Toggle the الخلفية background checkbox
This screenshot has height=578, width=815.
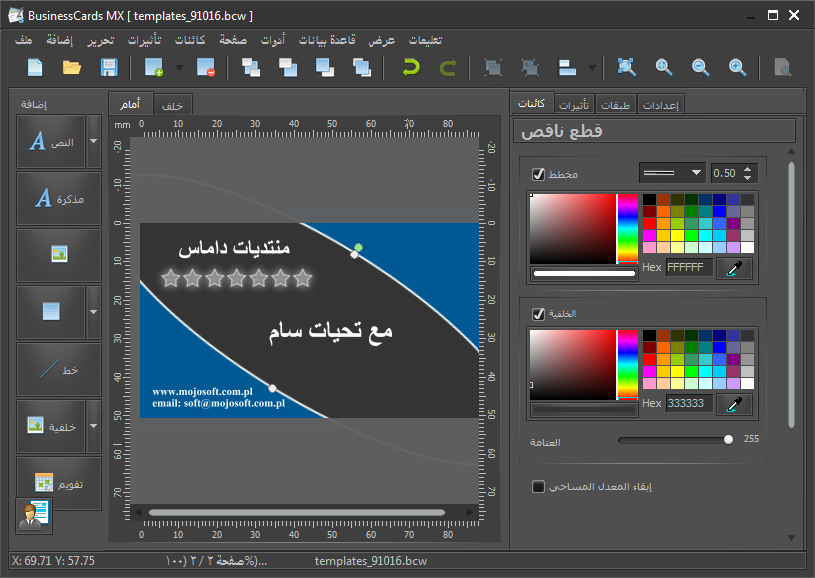tap(538, 313)
